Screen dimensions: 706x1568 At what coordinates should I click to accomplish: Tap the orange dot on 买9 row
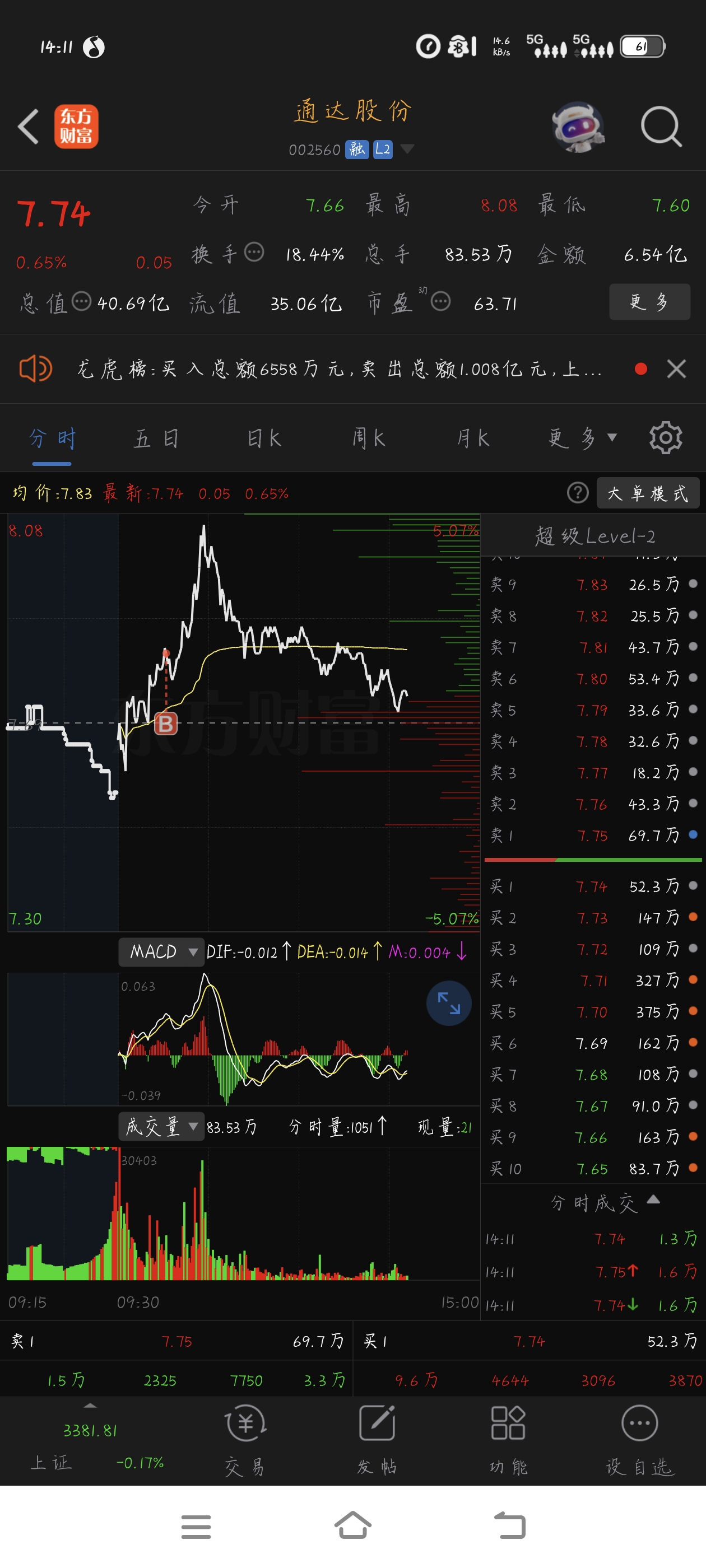click(693, 1136)
